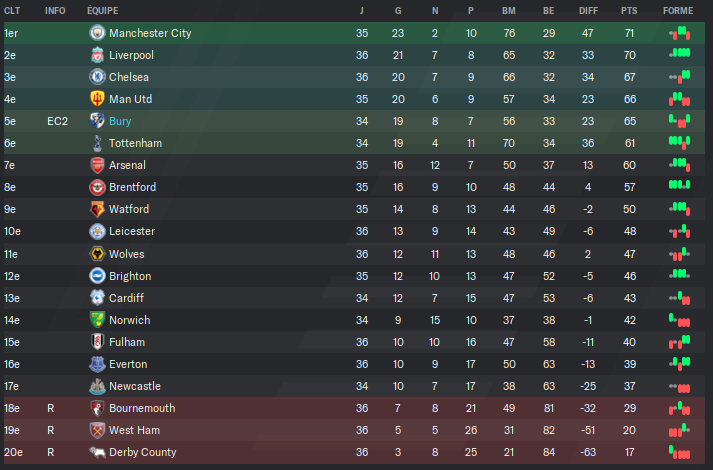
Task: Click the Man Utd crest icon
Action: tap(97, 99)
